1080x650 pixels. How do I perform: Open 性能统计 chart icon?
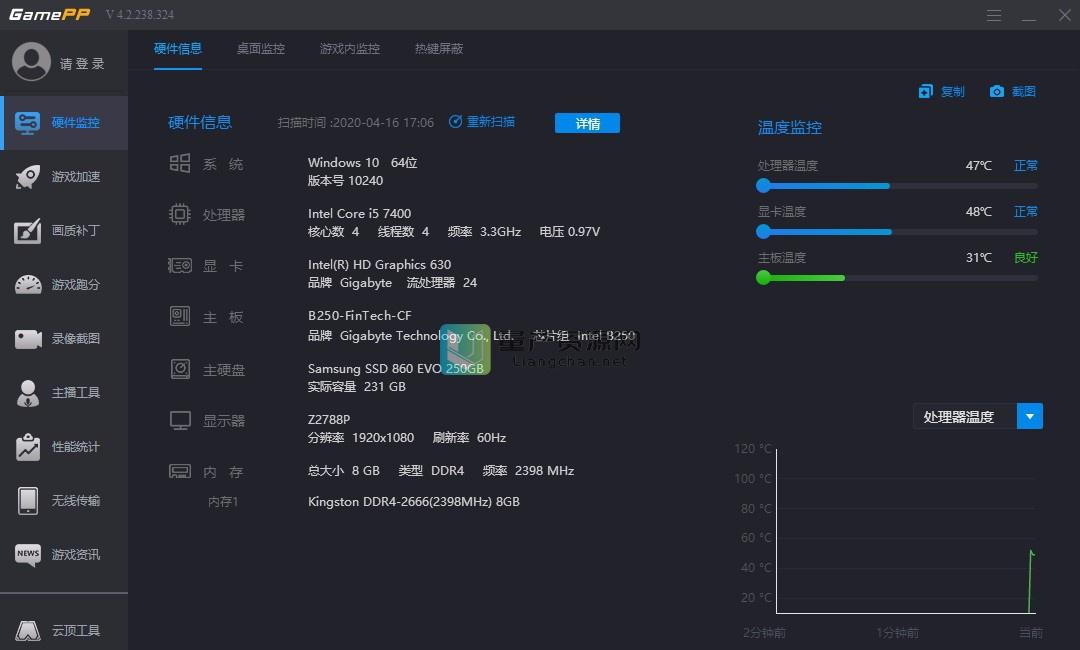(x=28, y=447)
